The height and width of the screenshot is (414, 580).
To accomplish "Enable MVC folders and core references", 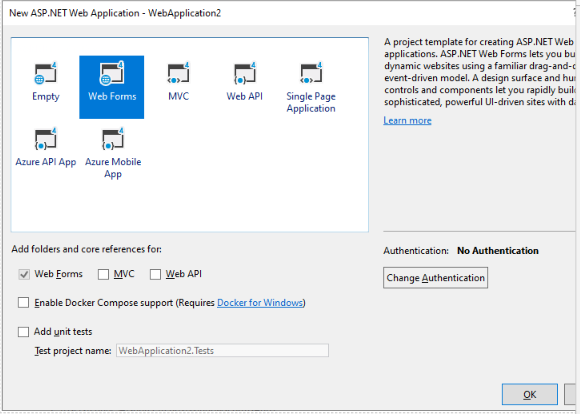I will coord(103,274).
